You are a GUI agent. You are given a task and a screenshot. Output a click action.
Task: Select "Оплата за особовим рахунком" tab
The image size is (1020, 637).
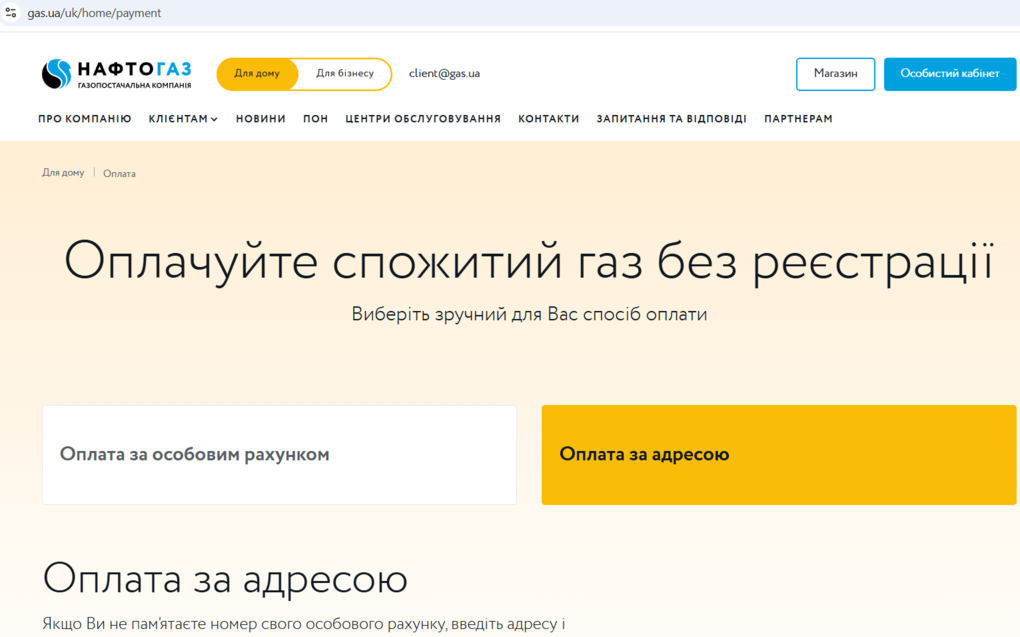(x=279, y=455)
